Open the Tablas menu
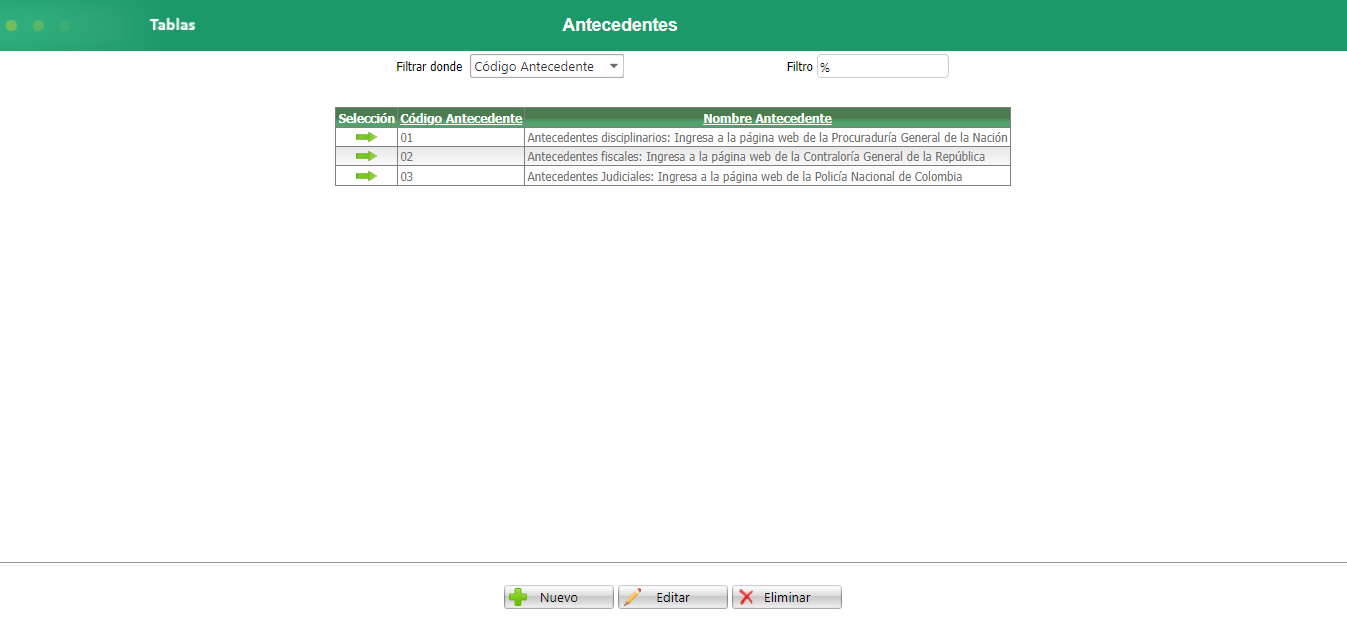 coord(173,25)
